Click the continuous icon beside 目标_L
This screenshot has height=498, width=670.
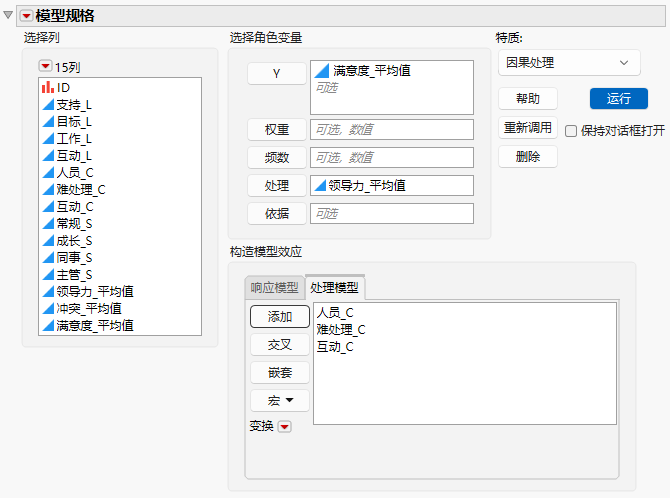click(48, 122)
